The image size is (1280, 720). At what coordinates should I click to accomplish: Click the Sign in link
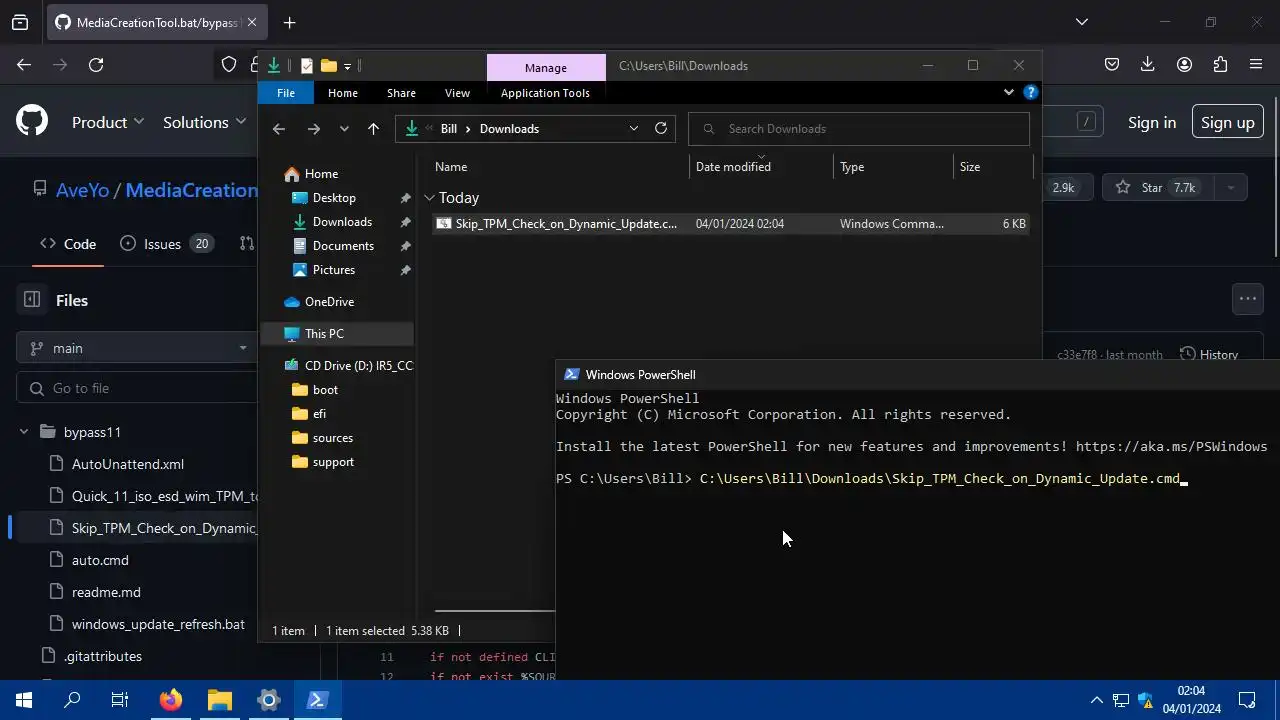click(1152, 122)
